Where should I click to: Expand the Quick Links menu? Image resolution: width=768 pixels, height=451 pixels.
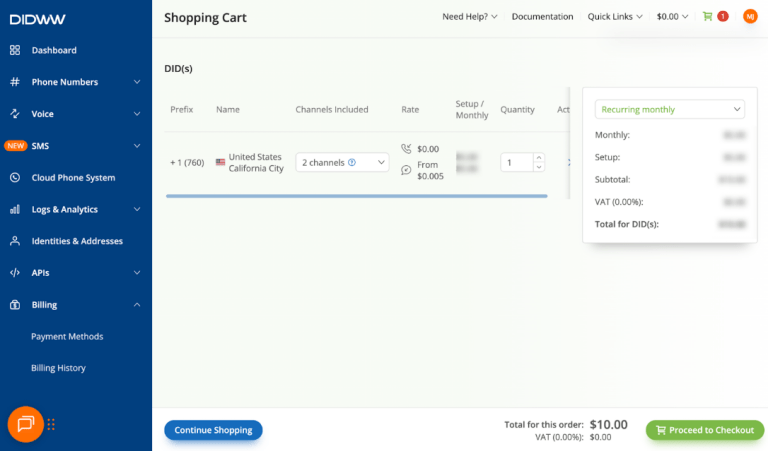tap(615, 17)
